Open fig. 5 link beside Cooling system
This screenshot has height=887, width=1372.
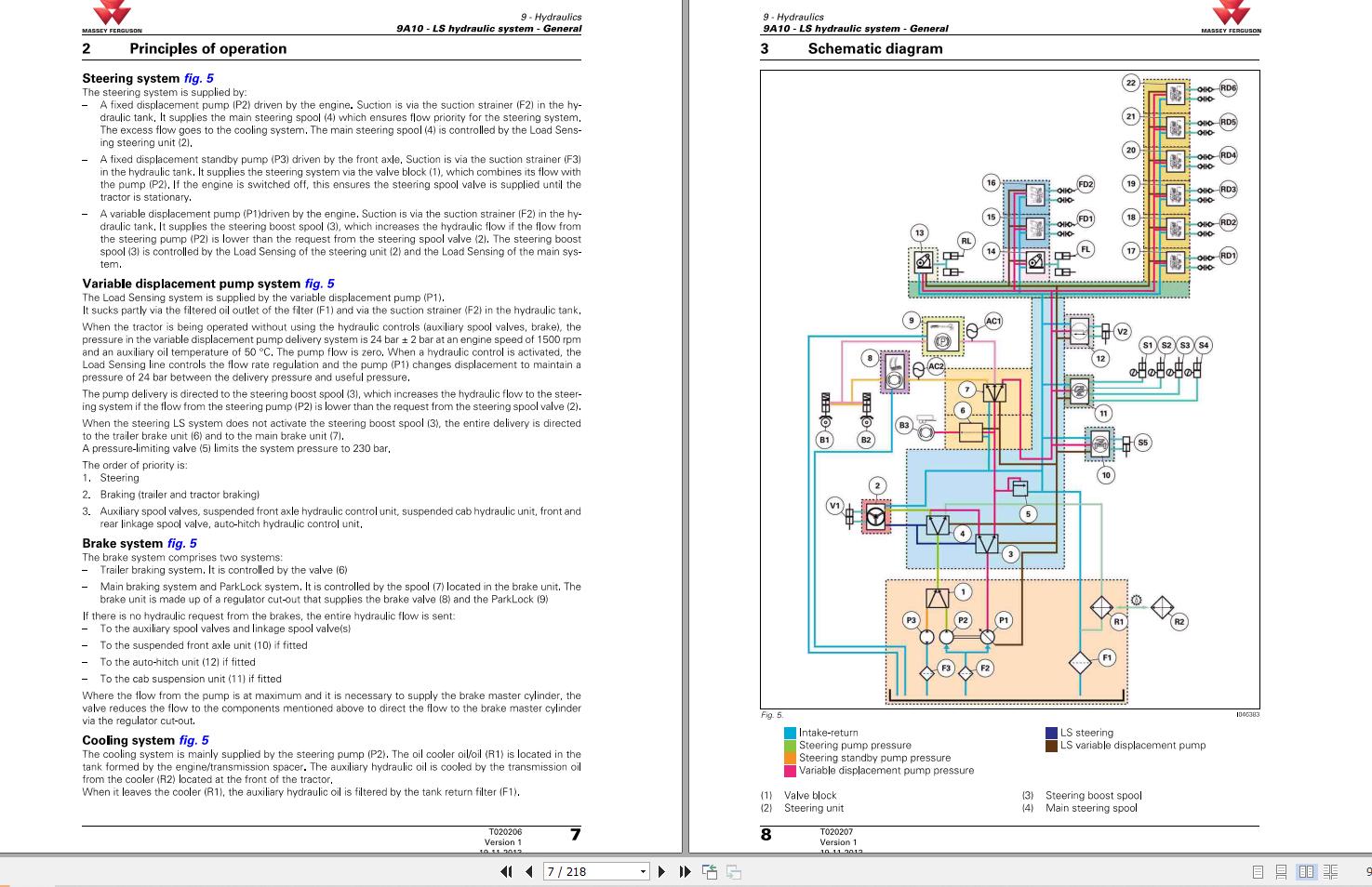pos(193,740)
